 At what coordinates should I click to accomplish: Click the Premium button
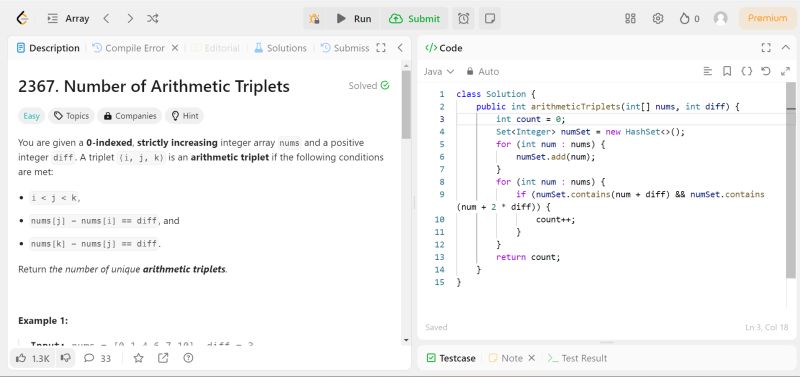767,18
